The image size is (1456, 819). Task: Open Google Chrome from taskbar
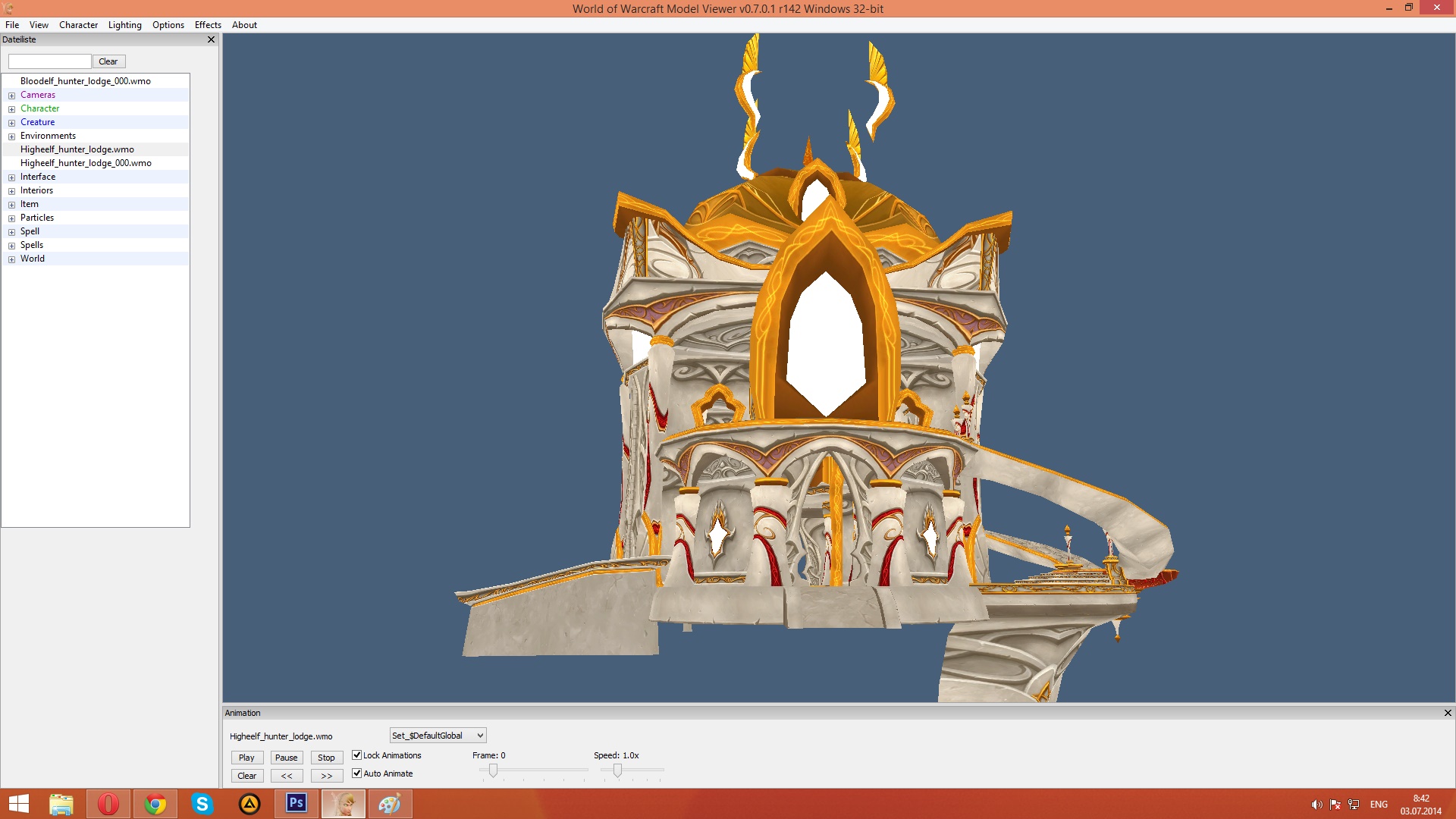(x=155, y=804)
